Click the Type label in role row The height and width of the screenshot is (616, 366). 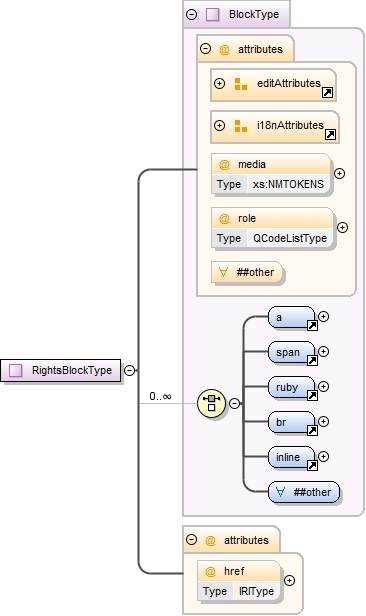[229, 238]
